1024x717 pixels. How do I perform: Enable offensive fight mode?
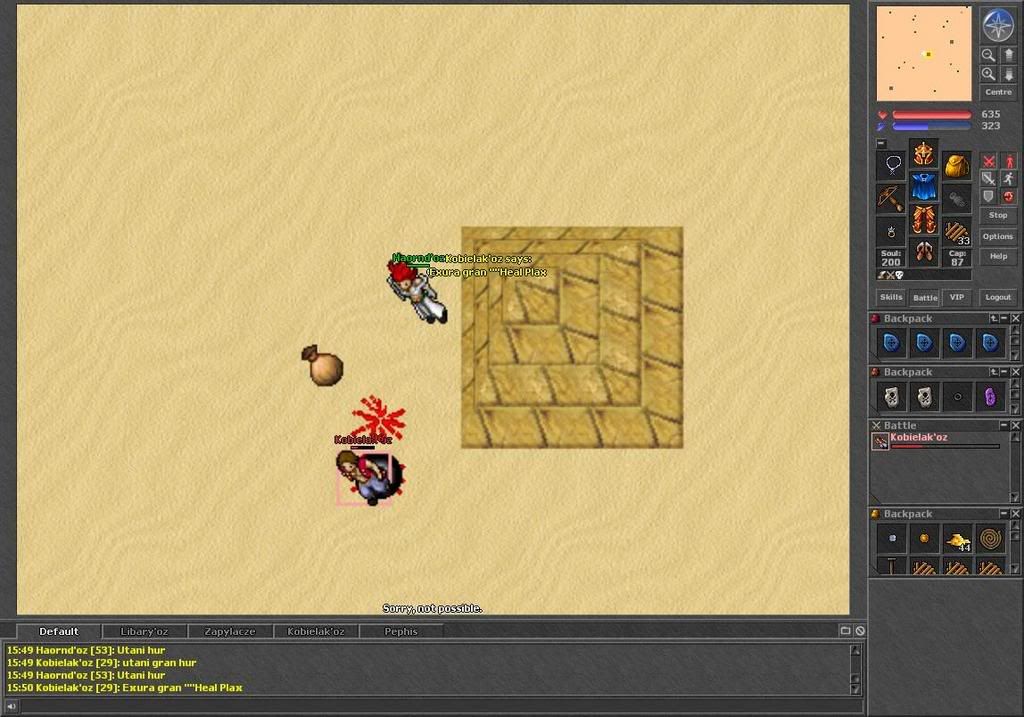(989, 161)
